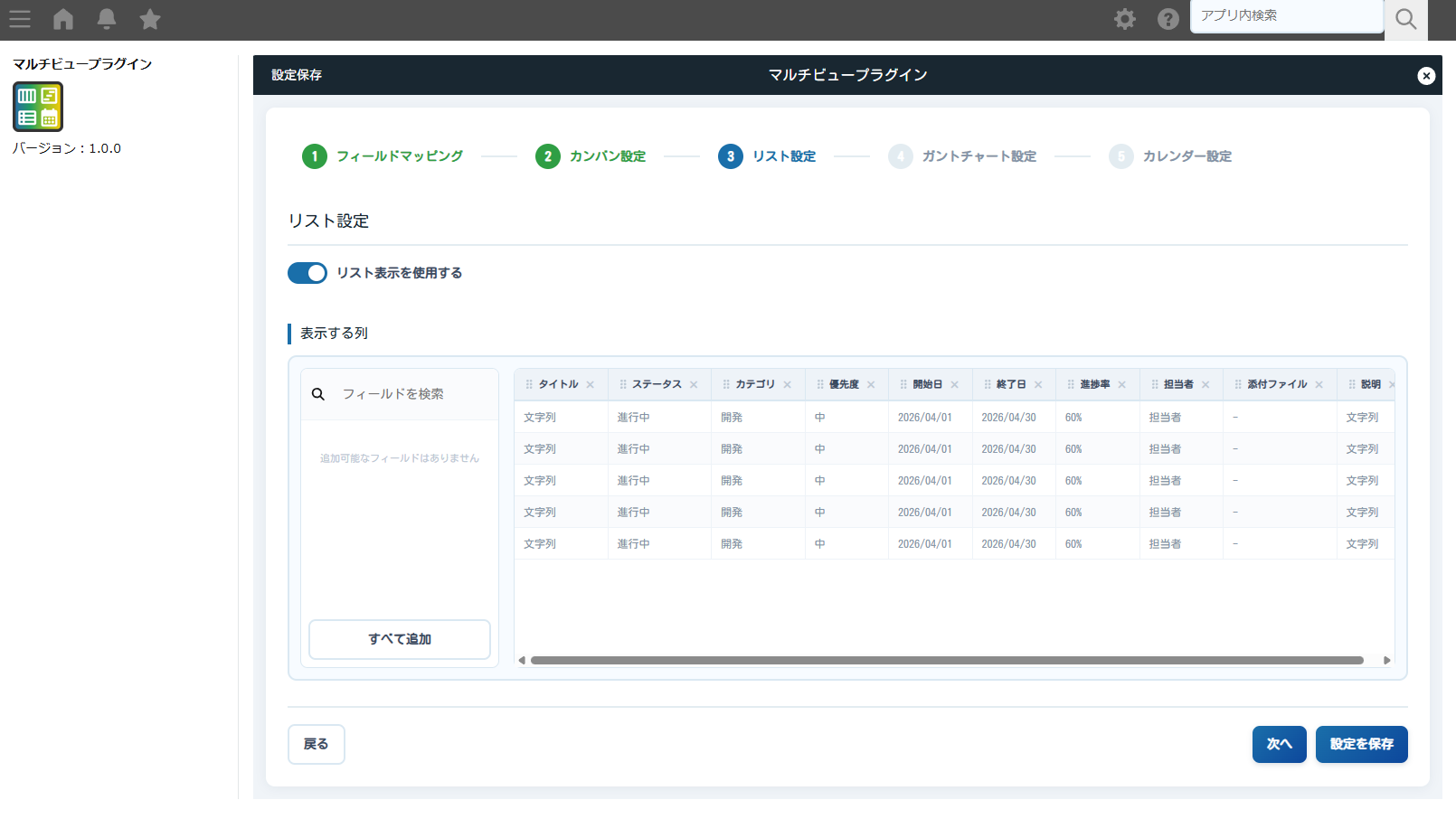The width and height of the screenshot is (1456, 819).
Task: Click the horizontal scrollbar right arrow
Action: coord(1386,661)
